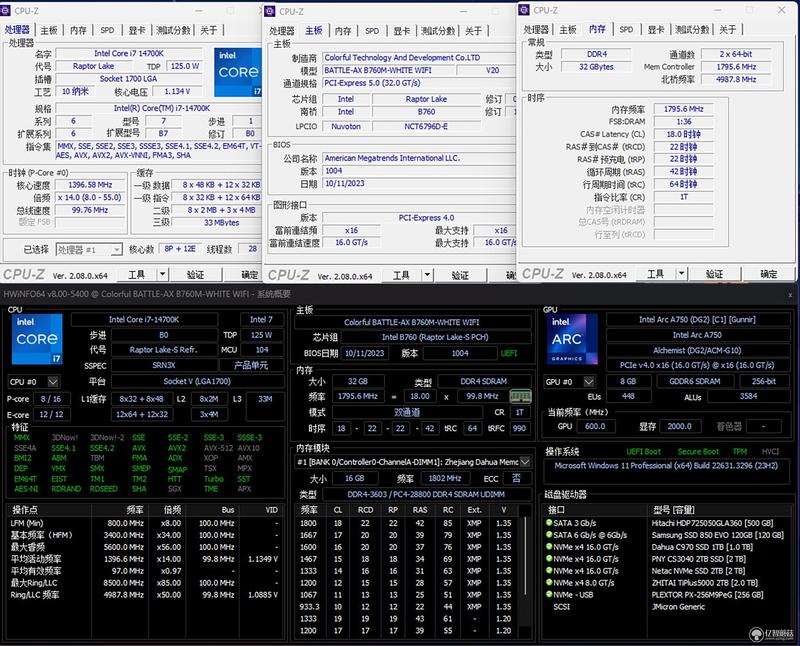The width and height of the screenshot is (800, 646).
Task: Click the 1795.6 MHz 内存频率 field in CPU-Z
Action: click(684, 109)
